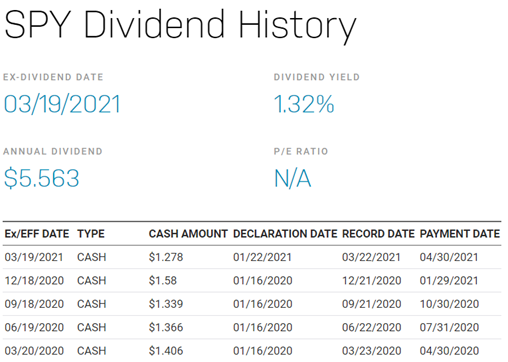Click the P/E ratio value N/A
Viewport: 508px width, 362px height.
[x=293, y=178]
